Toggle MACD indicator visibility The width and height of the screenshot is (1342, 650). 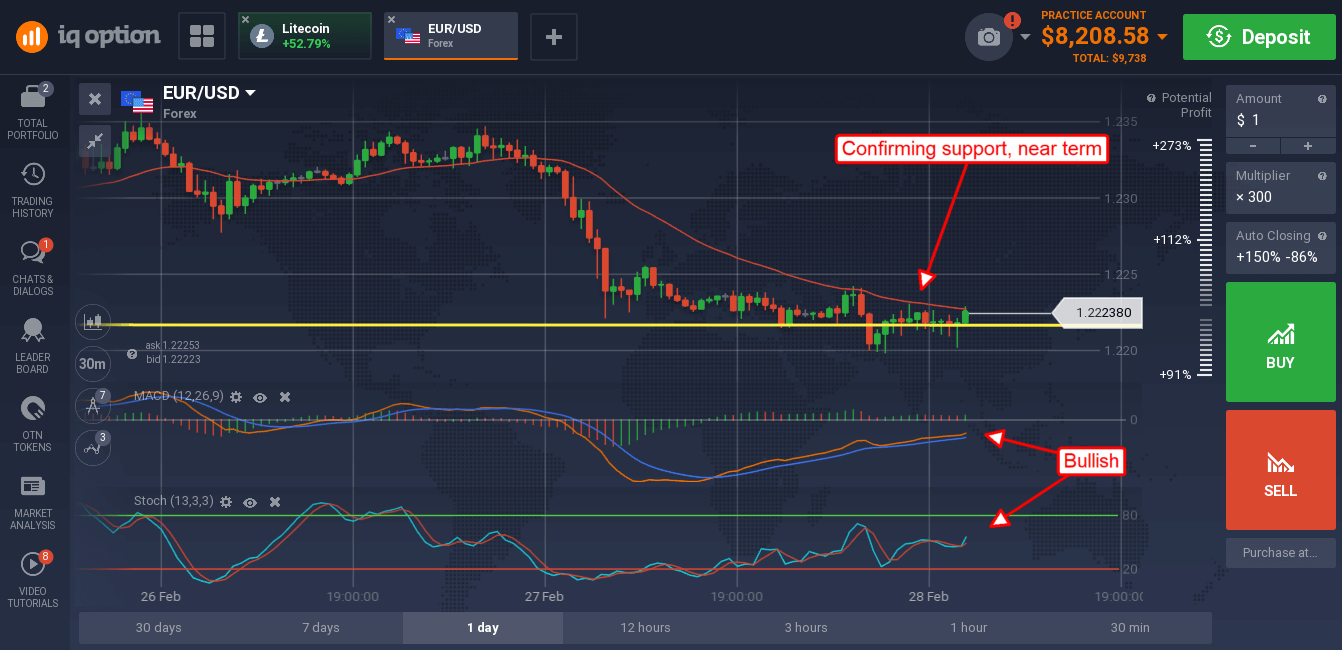(260, 397)
